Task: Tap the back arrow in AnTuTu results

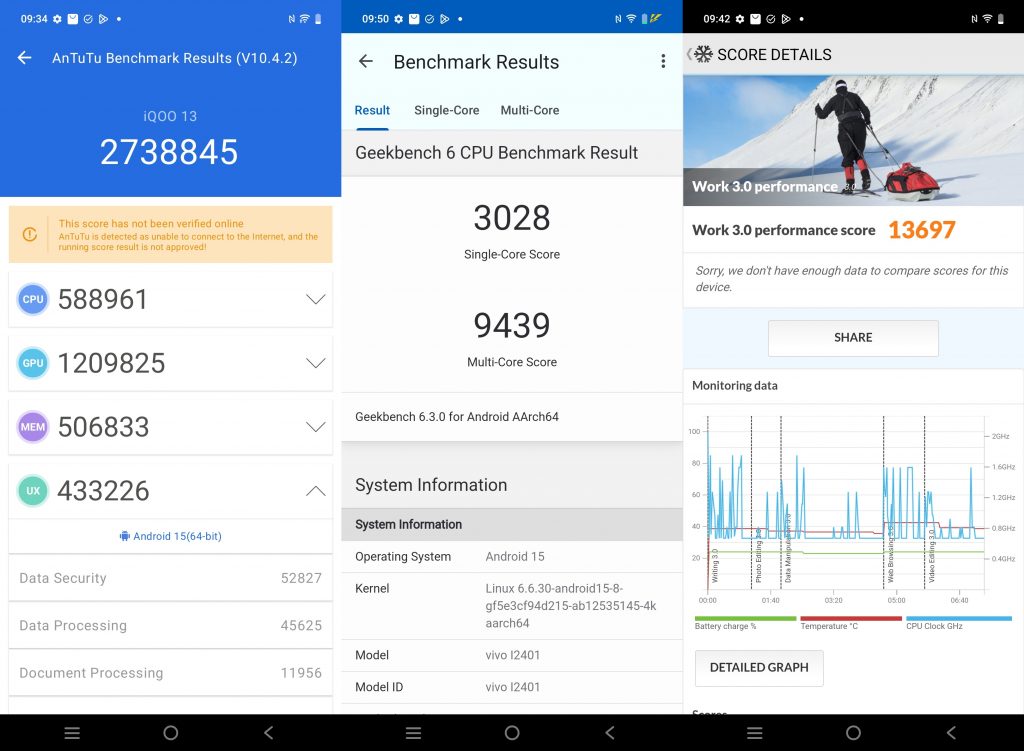Action: click(24, 58)
